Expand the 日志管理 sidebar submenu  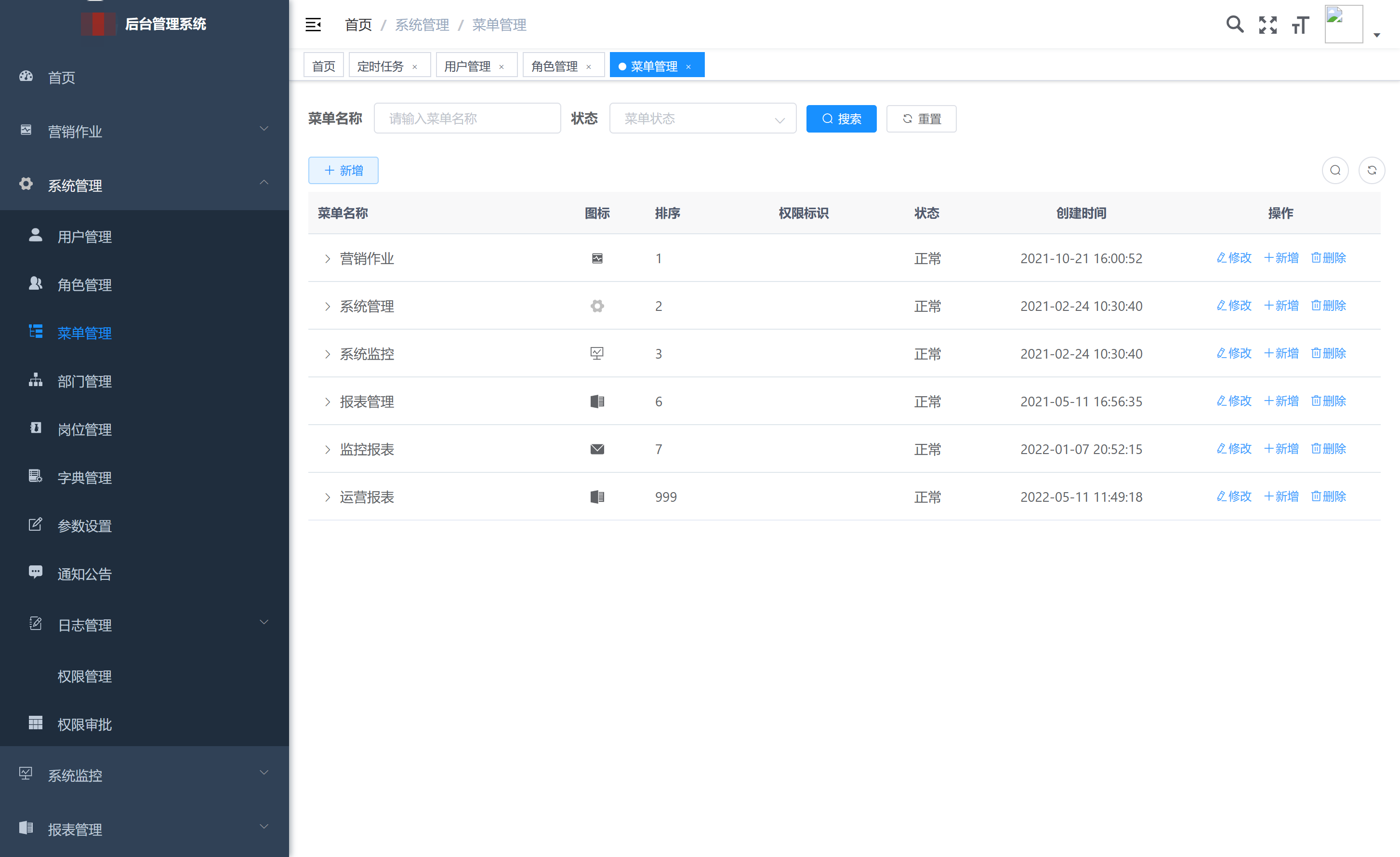click(264, 622)
